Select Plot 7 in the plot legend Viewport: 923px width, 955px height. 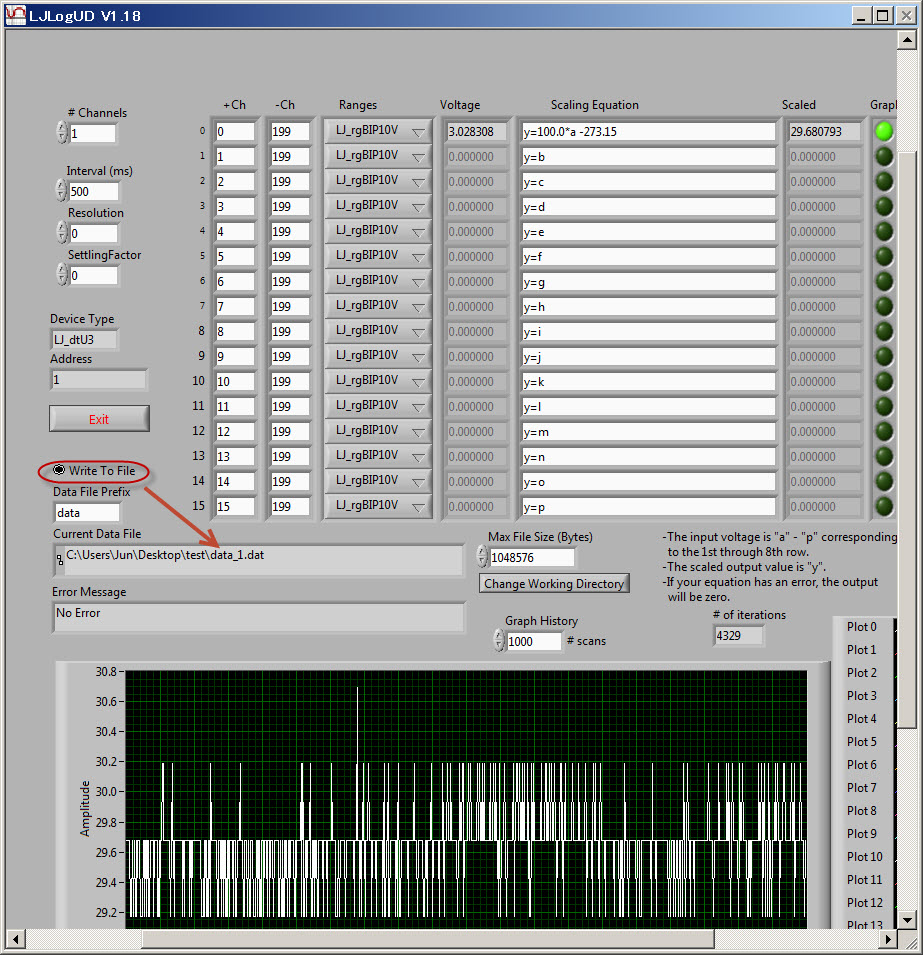click(x=862, y=788)
